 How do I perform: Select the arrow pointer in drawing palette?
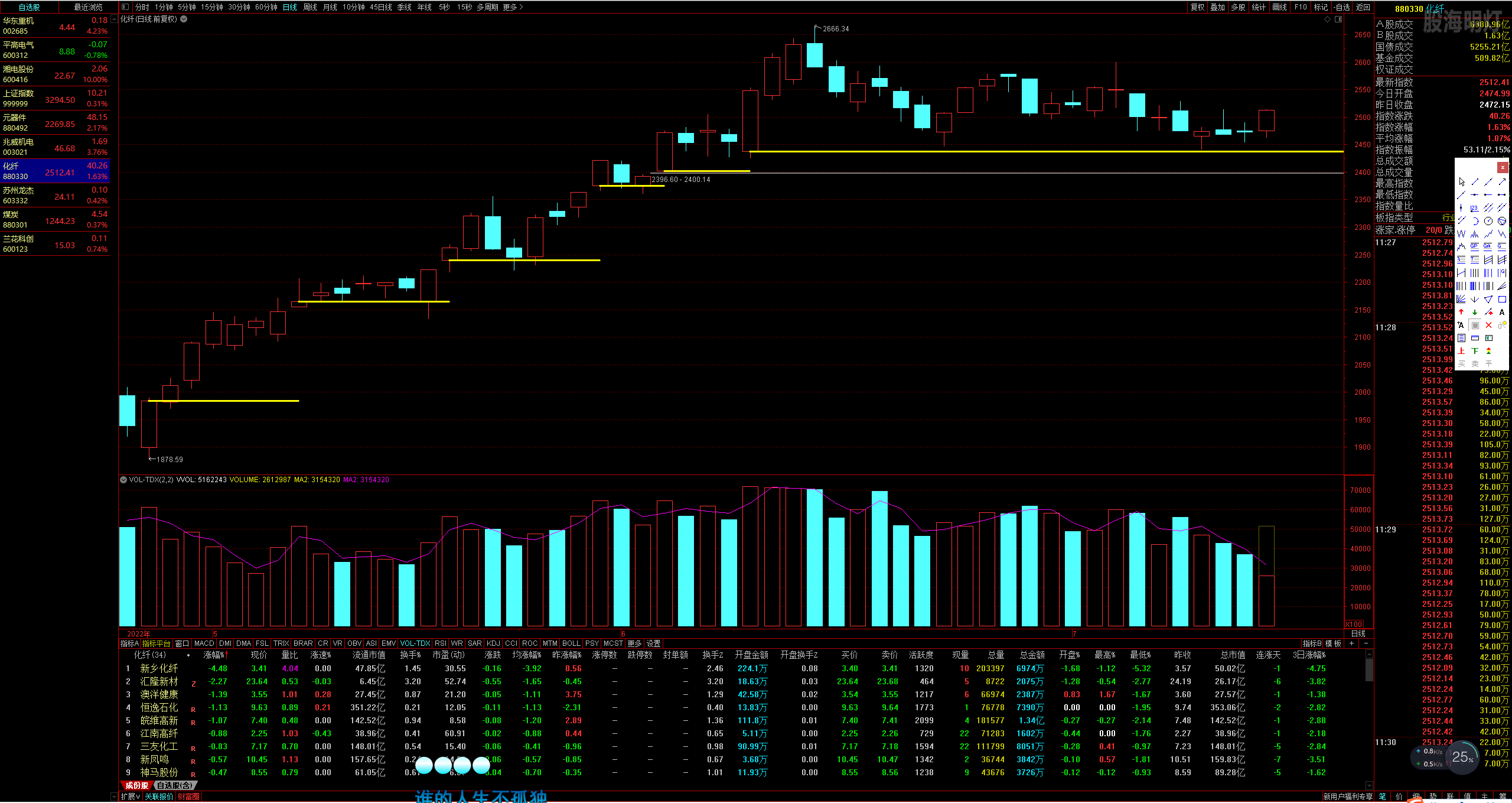[1461, 181]
